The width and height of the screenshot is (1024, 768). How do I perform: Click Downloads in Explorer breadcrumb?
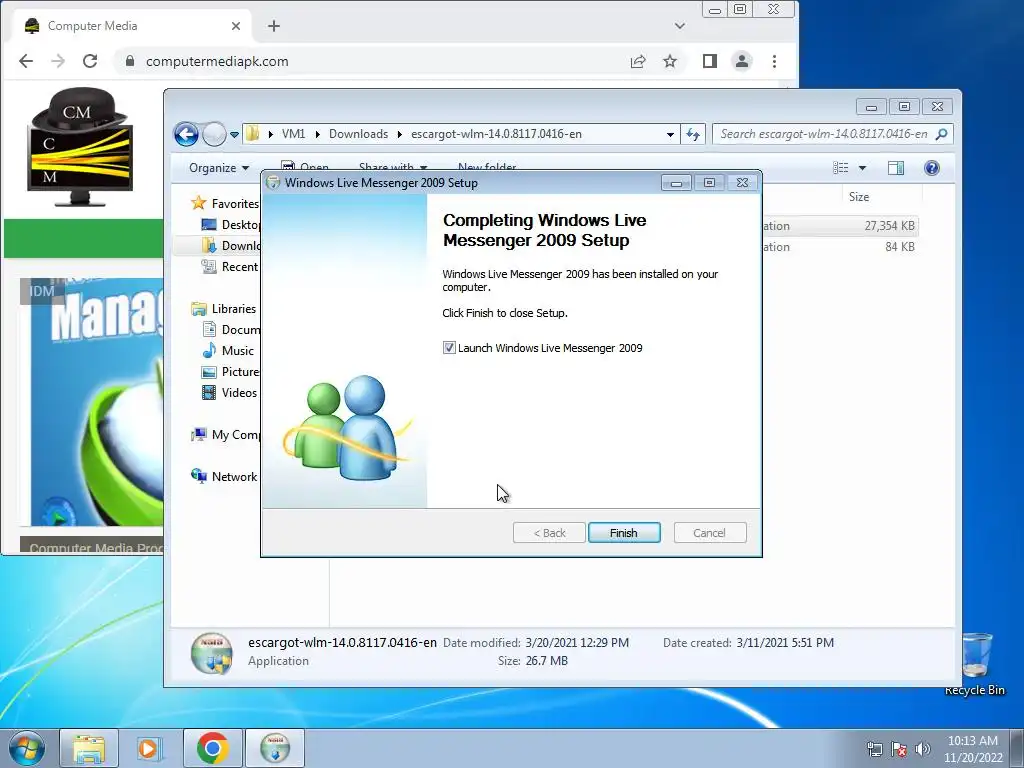click(x=359, y=134)
